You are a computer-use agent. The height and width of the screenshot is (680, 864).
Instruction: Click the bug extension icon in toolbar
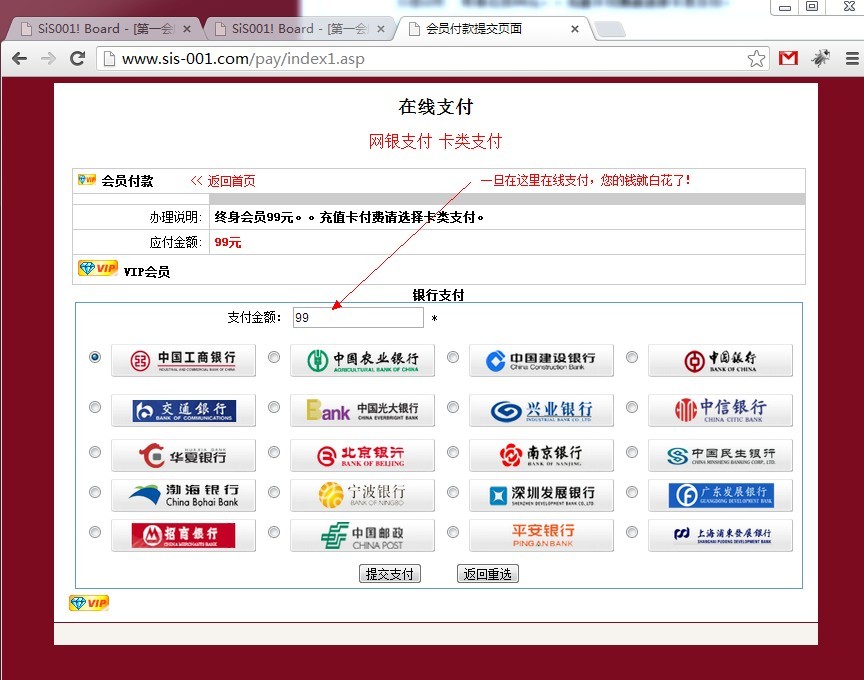(820, 58)
